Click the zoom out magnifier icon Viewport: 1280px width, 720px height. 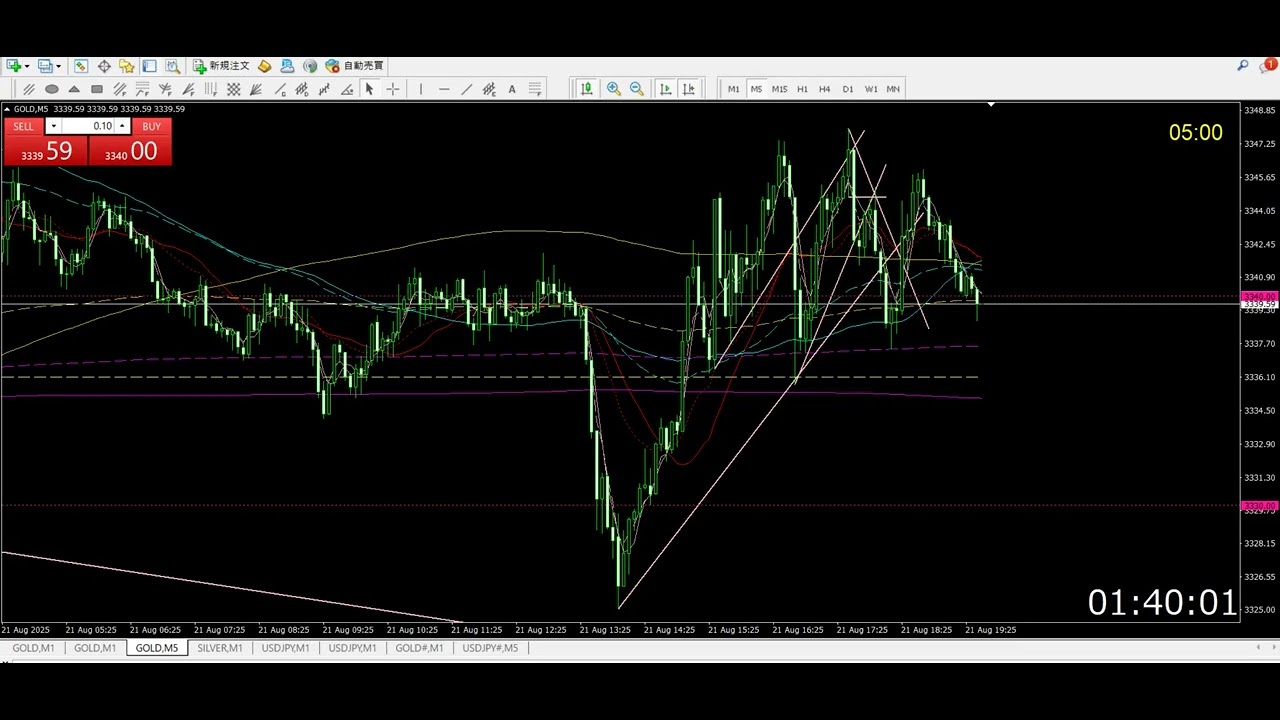point(636,89)
